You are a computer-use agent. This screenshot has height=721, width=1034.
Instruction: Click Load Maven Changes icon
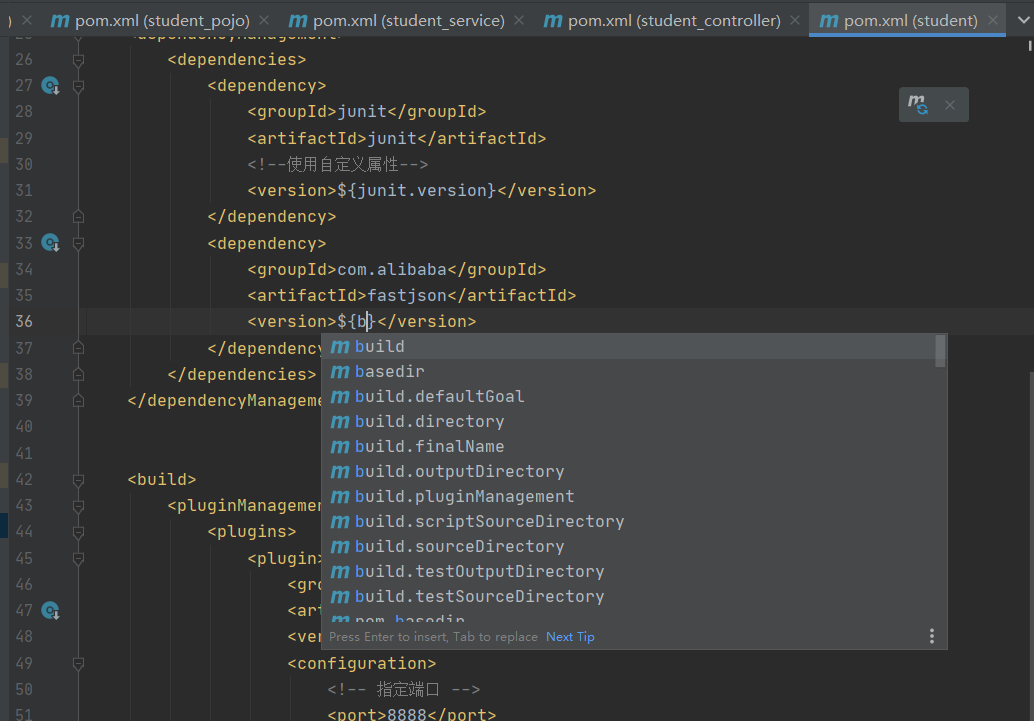pyautogui.click(x=918, y=105)
